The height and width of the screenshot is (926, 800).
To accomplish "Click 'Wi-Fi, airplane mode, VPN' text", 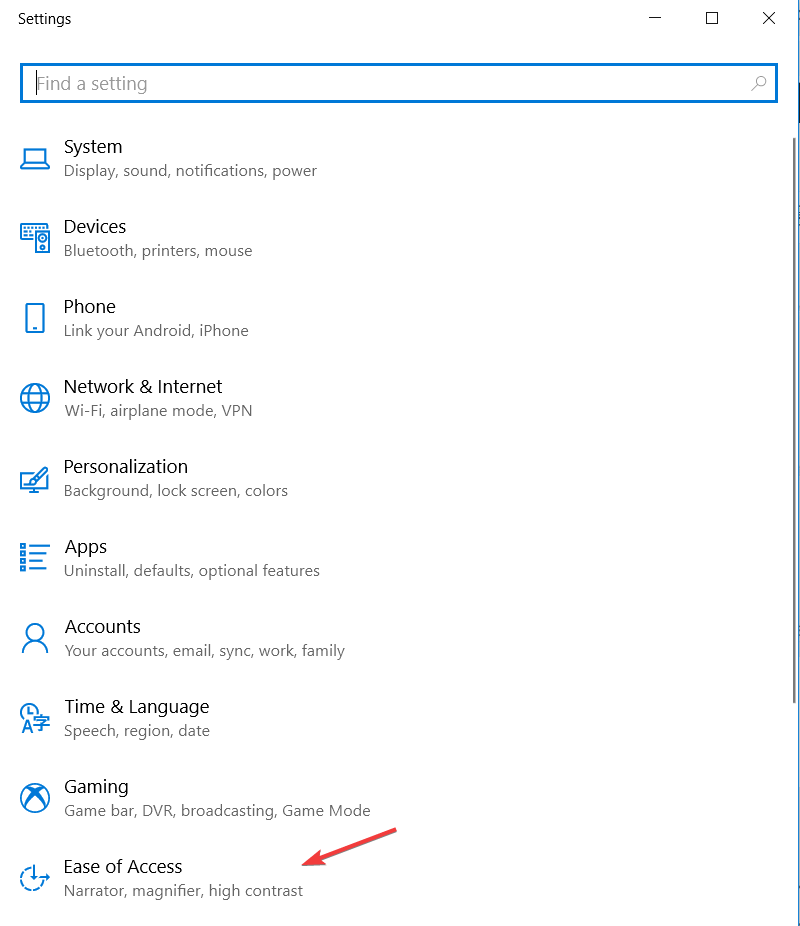I will click(x=158, y=410).
